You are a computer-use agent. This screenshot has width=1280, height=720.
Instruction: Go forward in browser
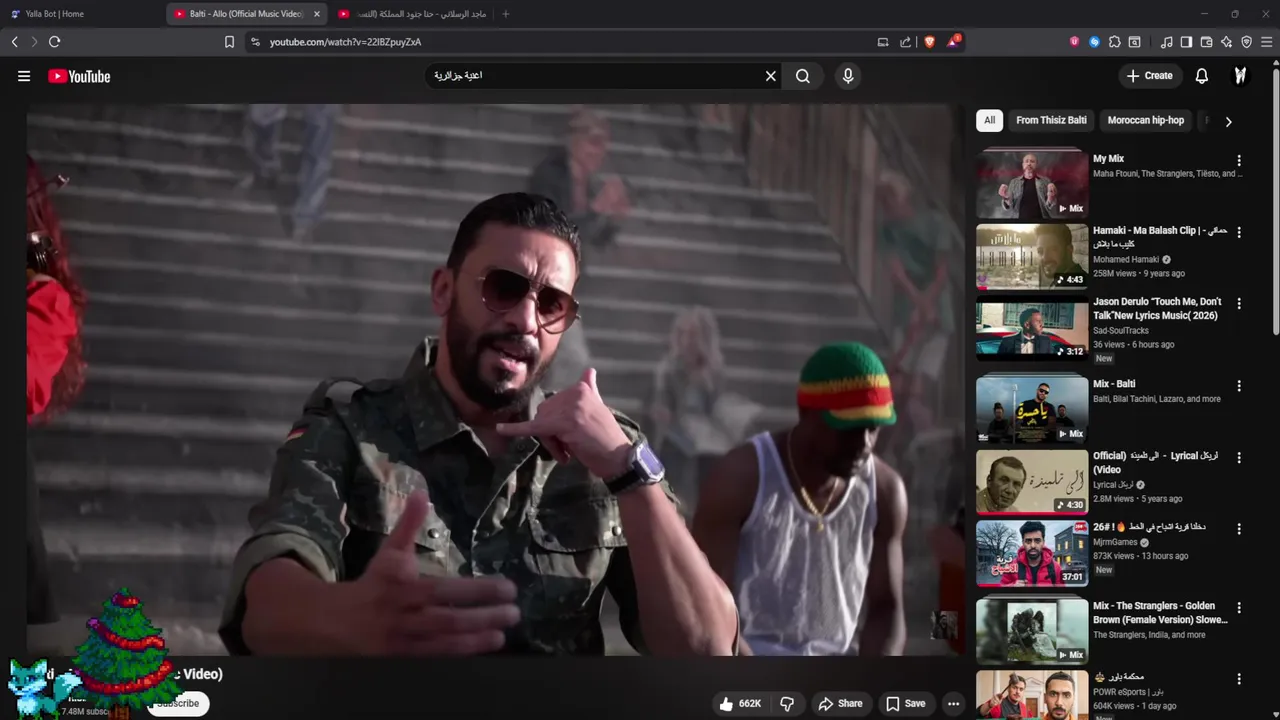tap(34, 42)
